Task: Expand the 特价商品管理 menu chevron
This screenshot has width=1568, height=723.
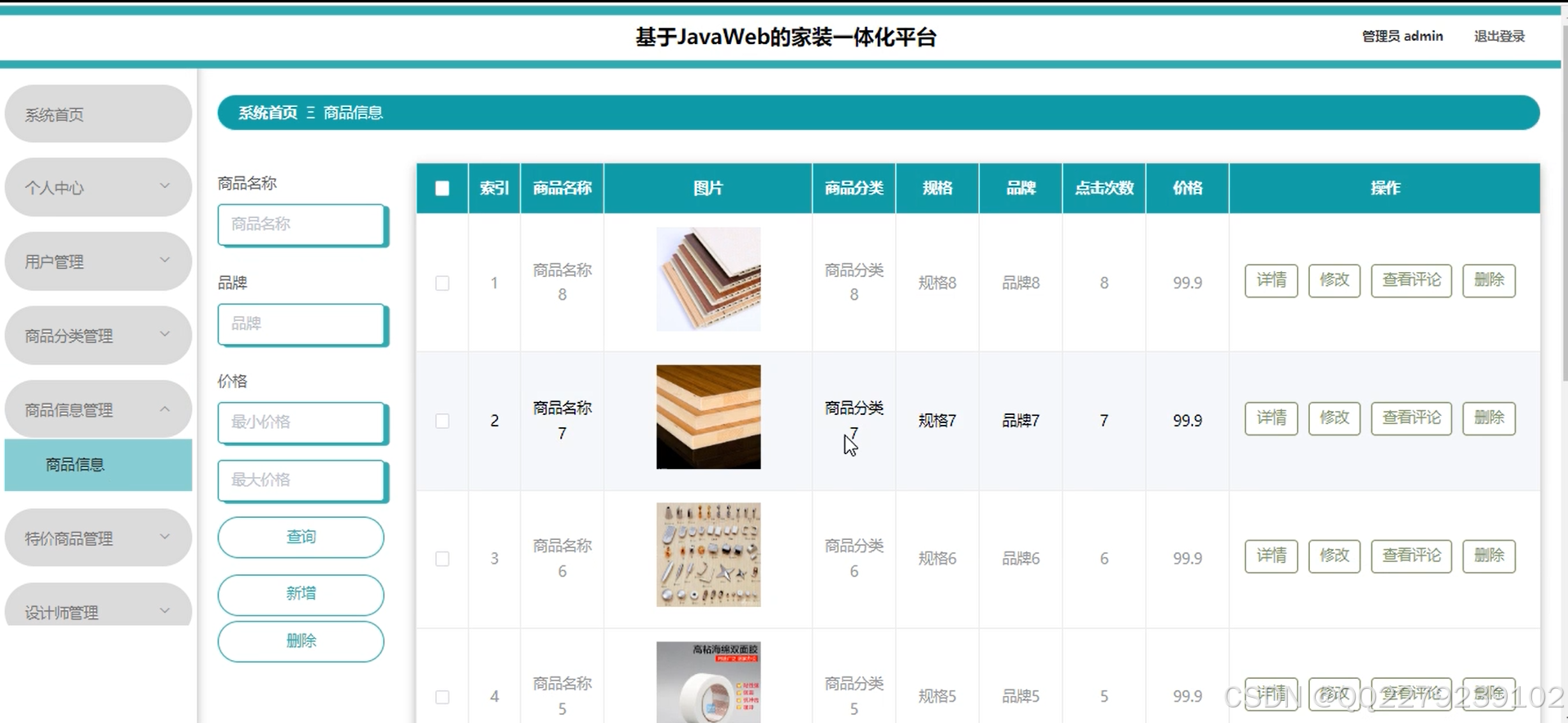Action: (x=164, y=538)
